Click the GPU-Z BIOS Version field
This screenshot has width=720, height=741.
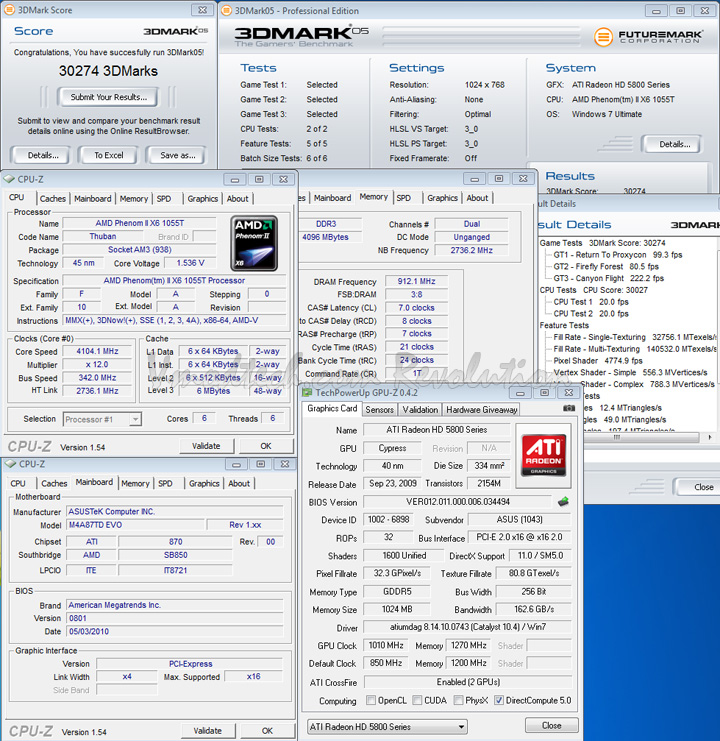(x=457, y=502)
